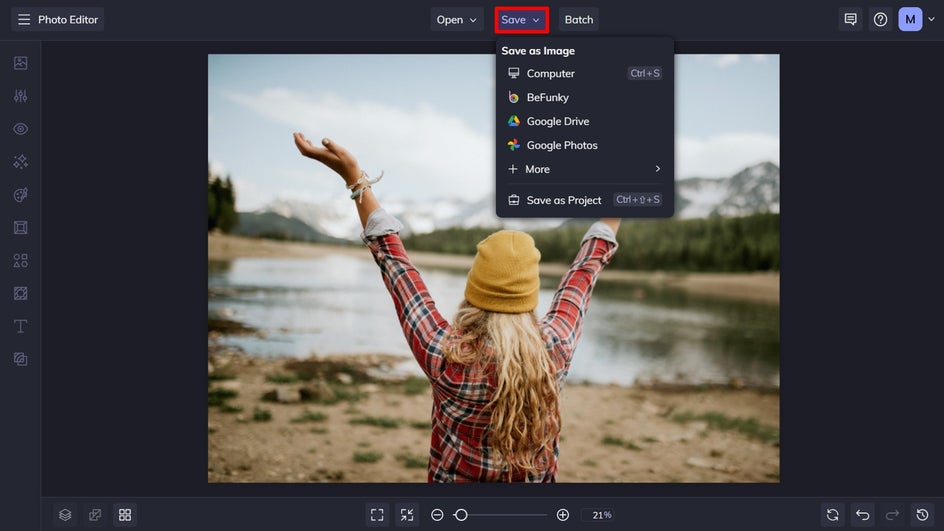Collapse the Save dropdown
This screenshot has width=944, height=531.
point(521,20)
